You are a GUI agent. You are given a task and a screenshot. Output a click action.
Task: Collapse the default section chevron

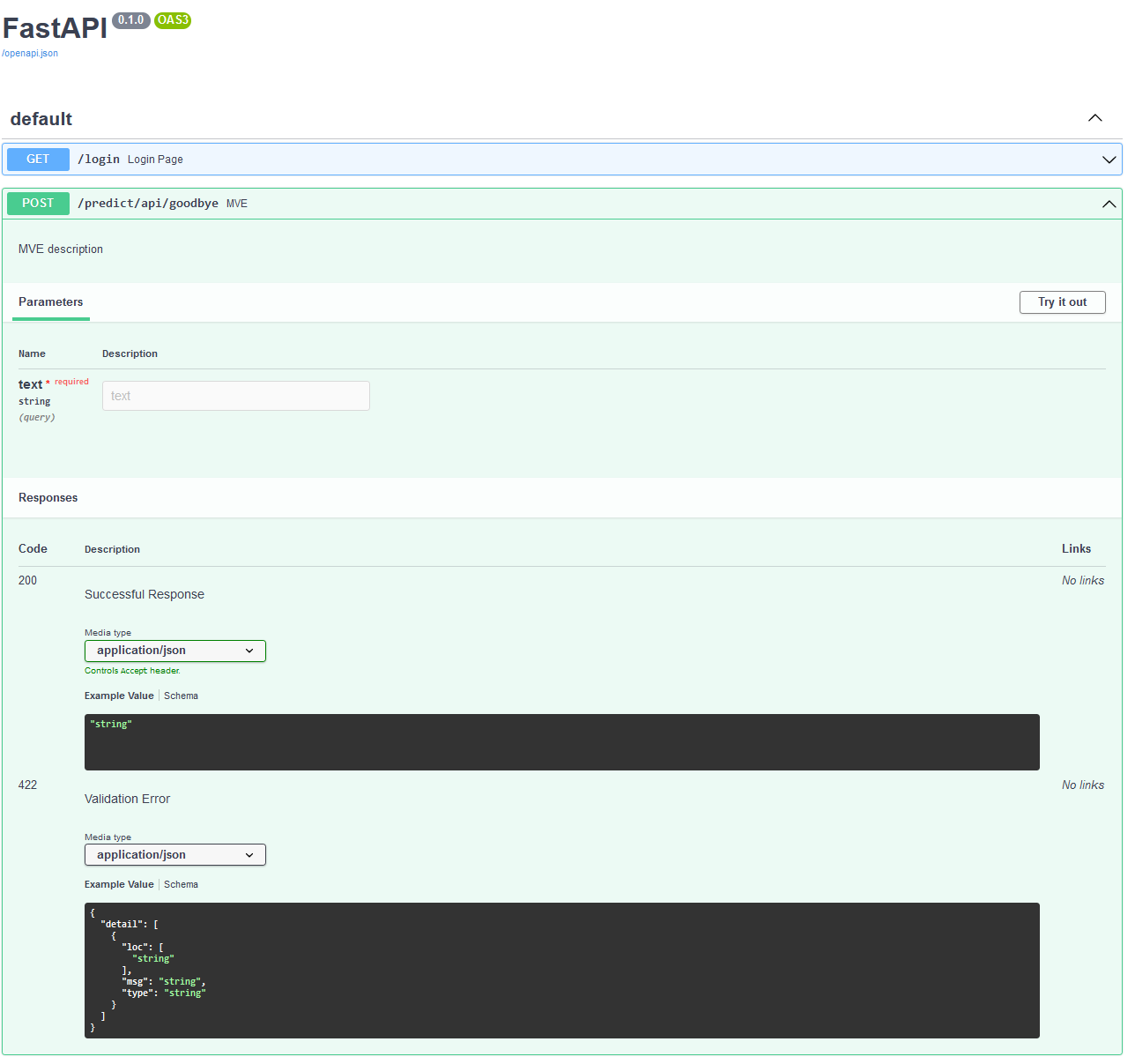1095,118
